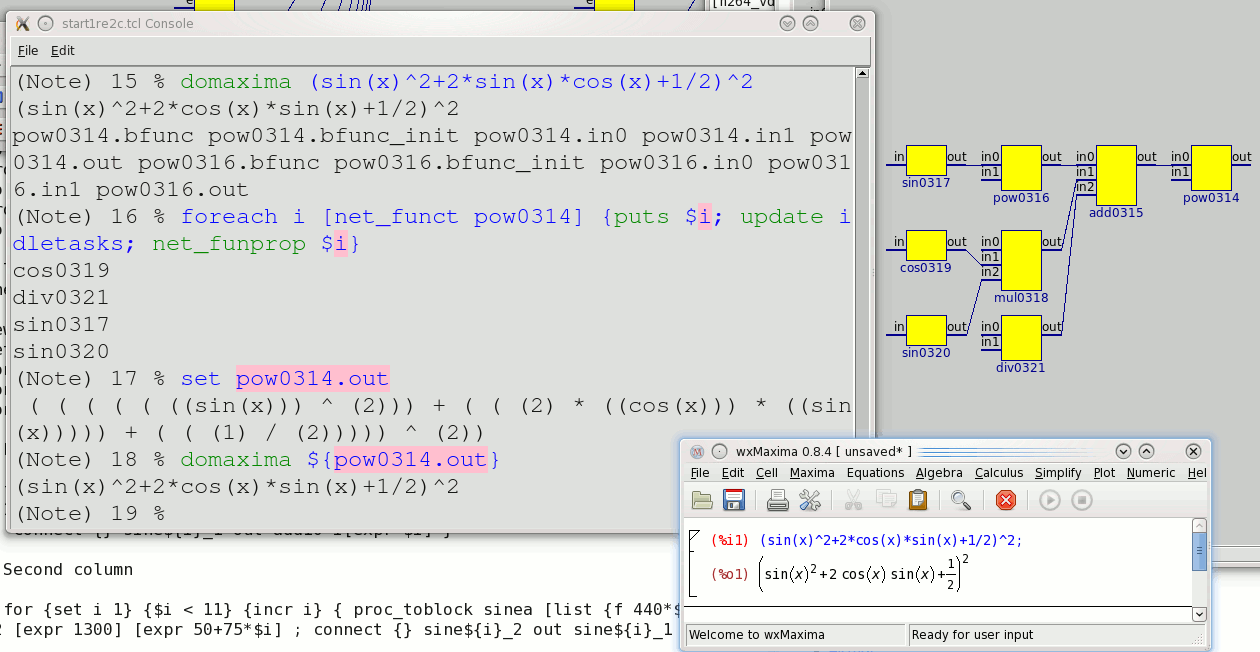Screen dimensions: 1260x652
Task: Open the Maxima menu
Action: coord(813,473)
